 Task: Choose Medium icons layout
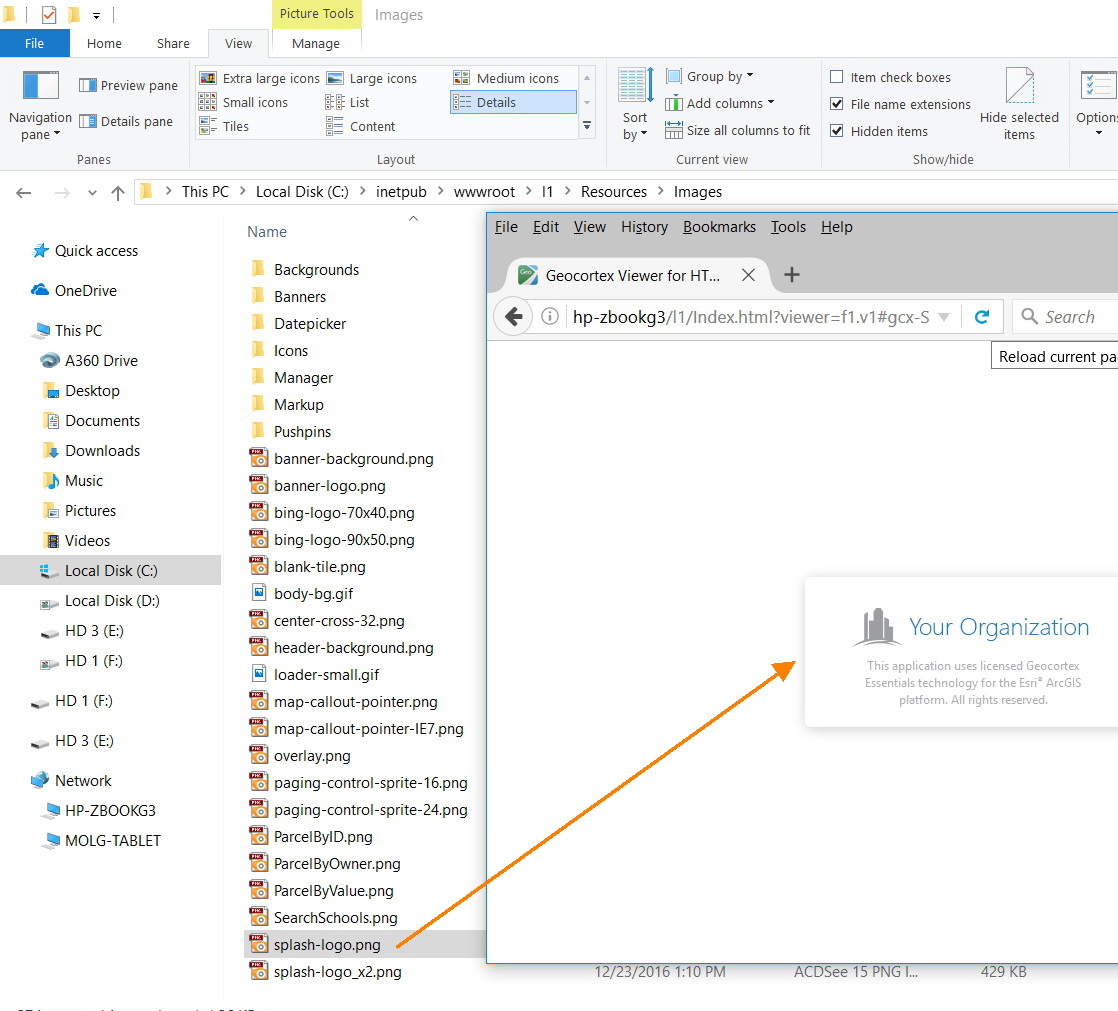pyautogui.click(x=507, y=78)
